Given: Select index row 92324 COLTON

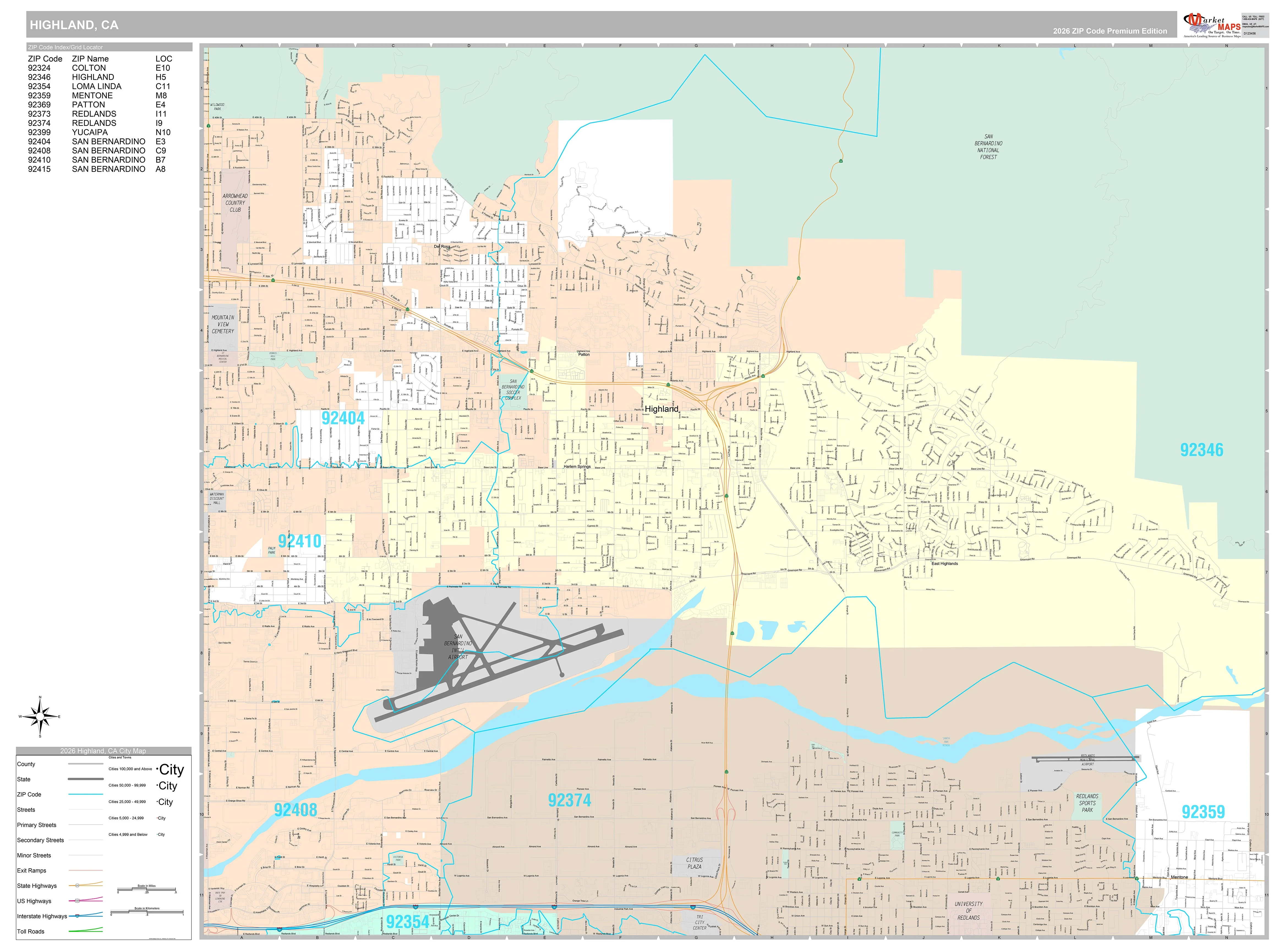Looking at the screenshot, I should [x=99, y=68].
